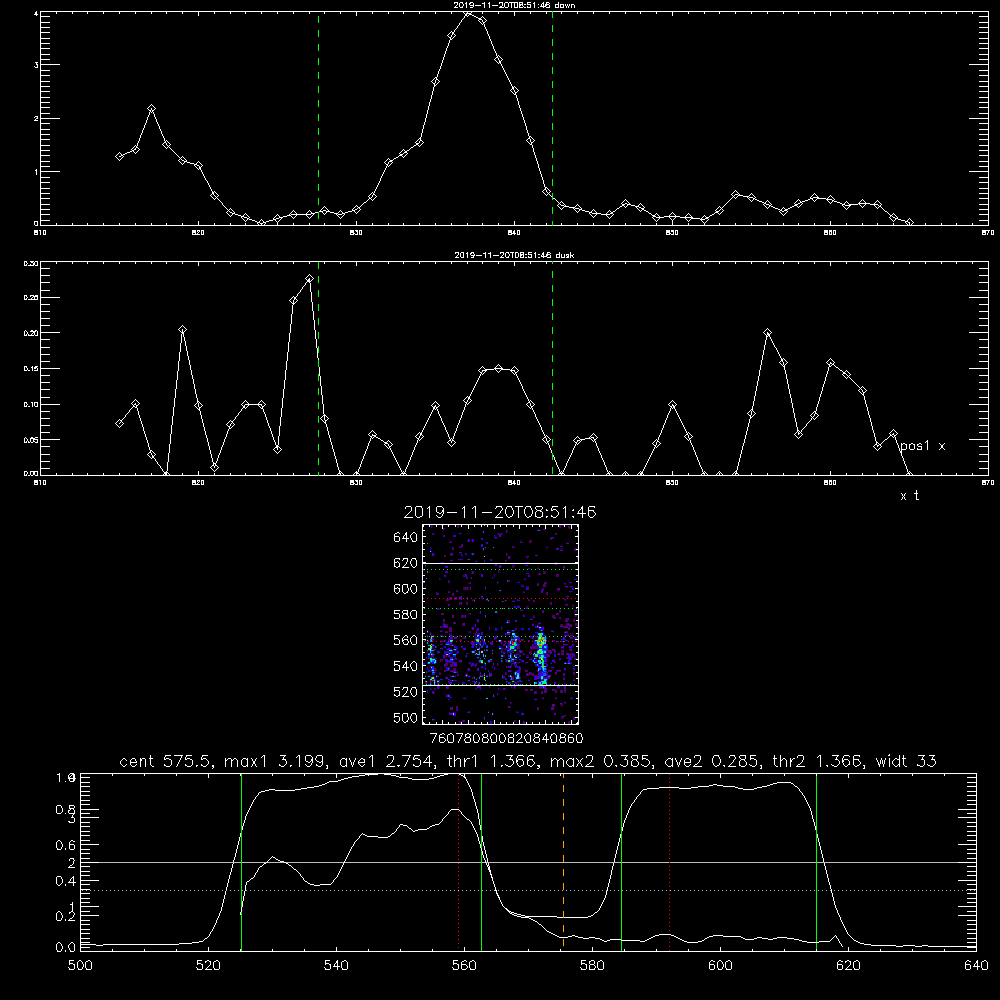The height and width of the screenshot is (1000, 1000).
Task: Click the spectrogram y-axis label 640
Action: (x=405, y=538)
